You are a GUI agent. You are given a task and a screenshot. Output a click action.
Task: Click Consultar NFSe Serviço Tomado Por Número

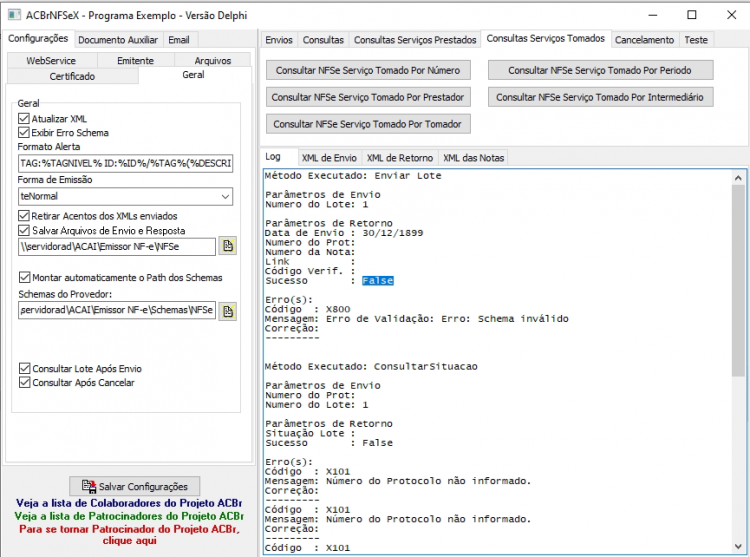pyautogui.click(x=368, y=70)
